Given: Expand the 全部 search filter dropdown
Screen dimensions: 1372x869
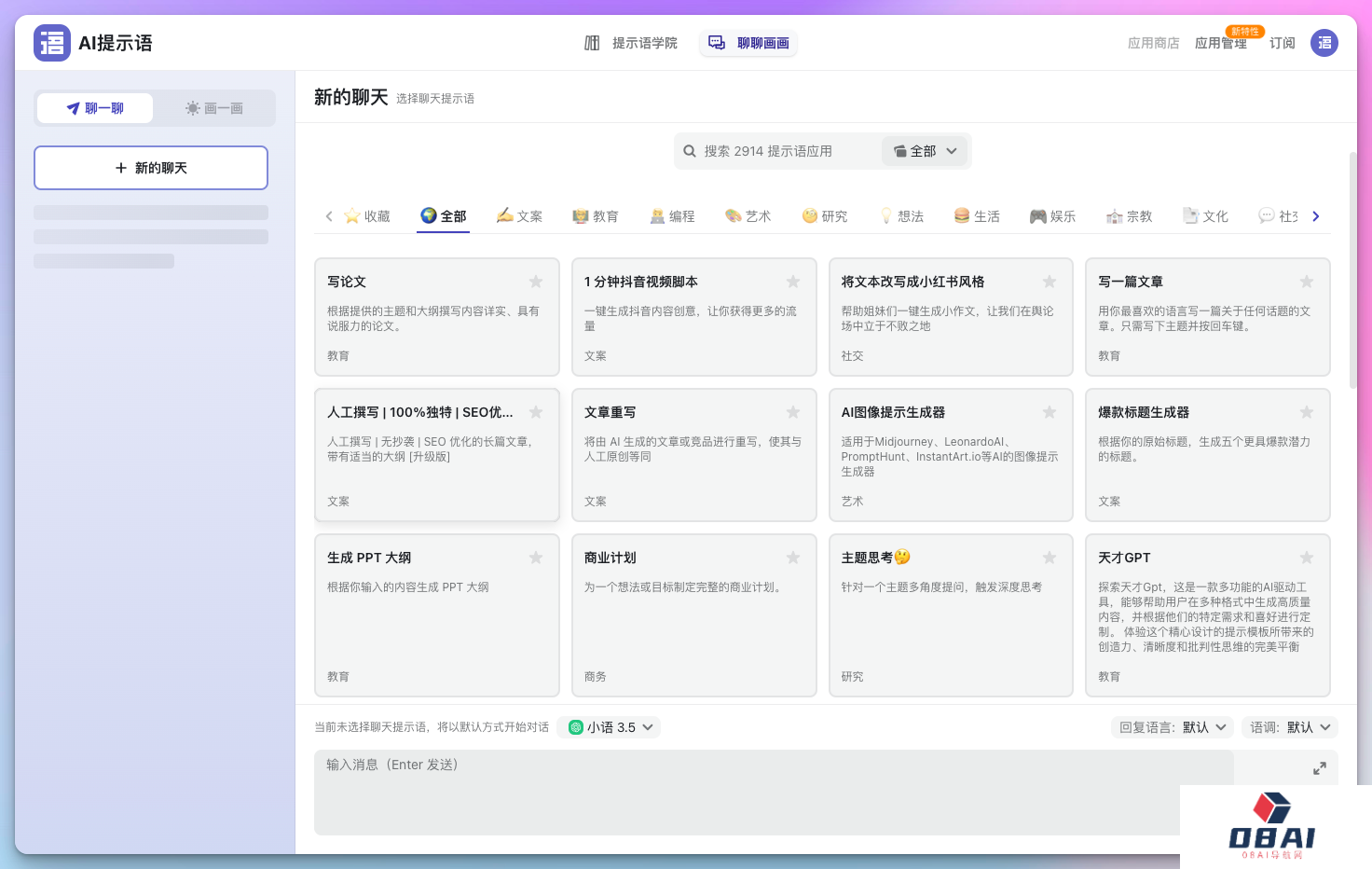Looking at the screenshot, I should (926, 151).
